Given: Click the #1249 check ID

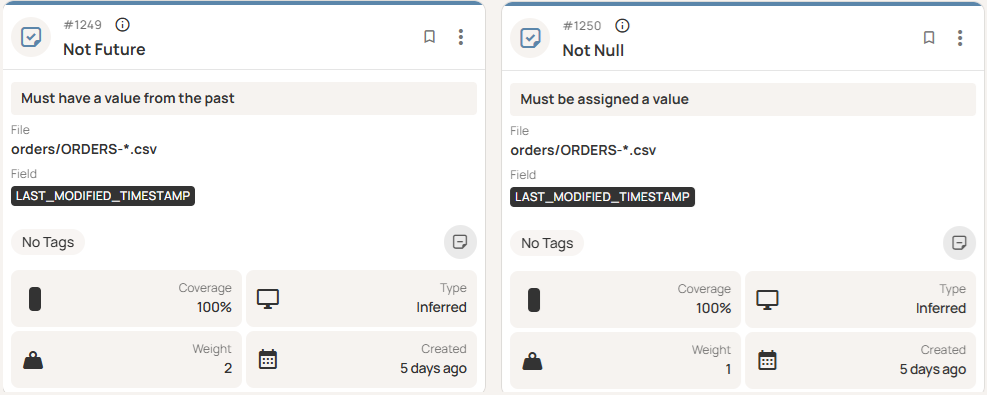Looking at the screenshot, I should (82, 25).
